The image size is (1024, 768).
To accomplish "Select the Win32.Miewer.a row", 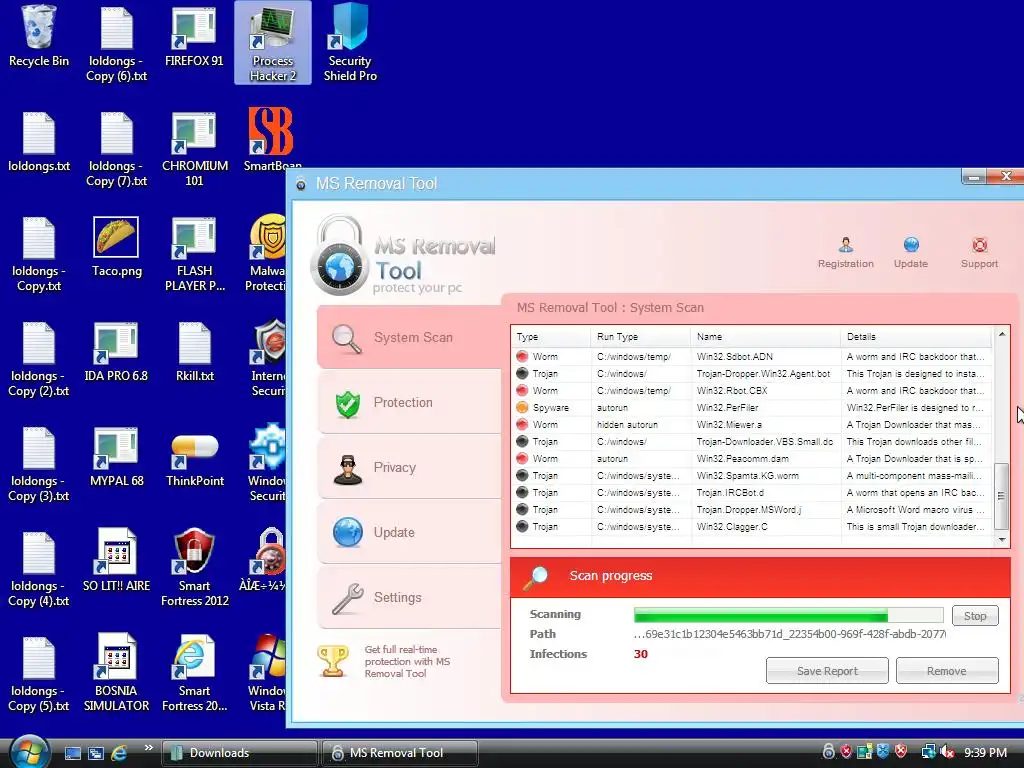I will pyautogui.click(x=752, y=424).
